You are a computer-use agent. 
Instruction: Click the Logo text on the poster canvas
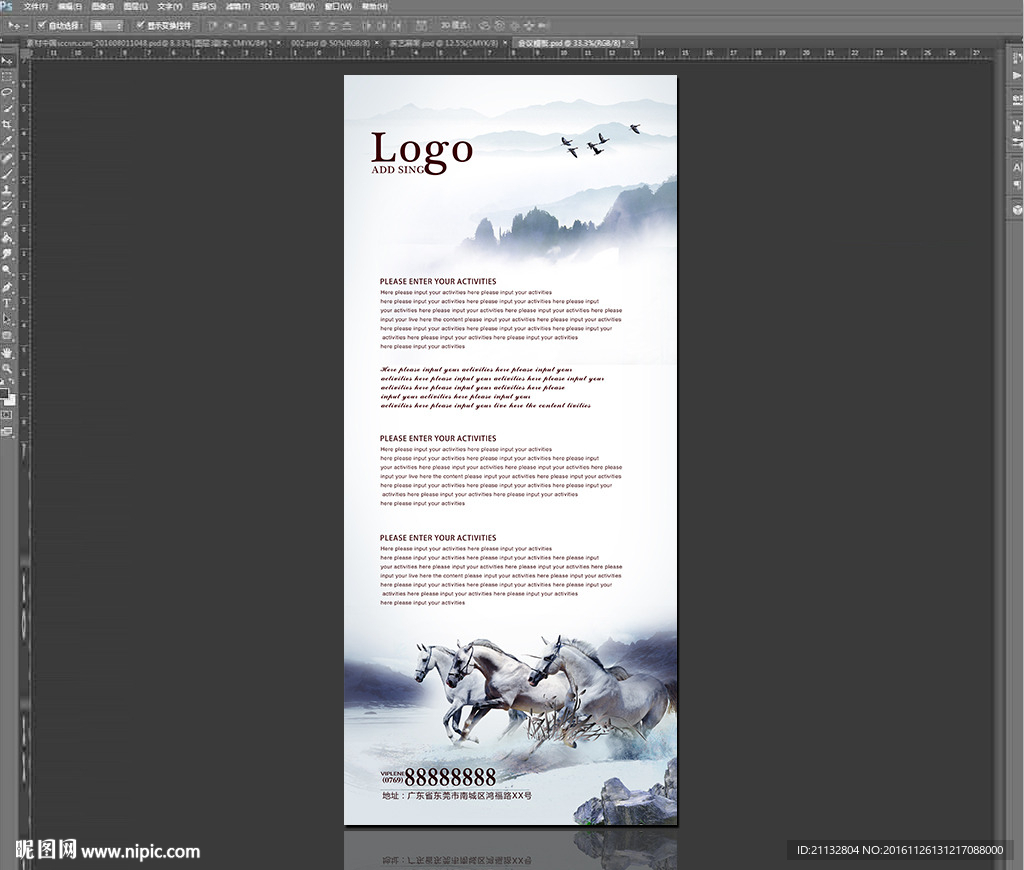pos(421,148)
